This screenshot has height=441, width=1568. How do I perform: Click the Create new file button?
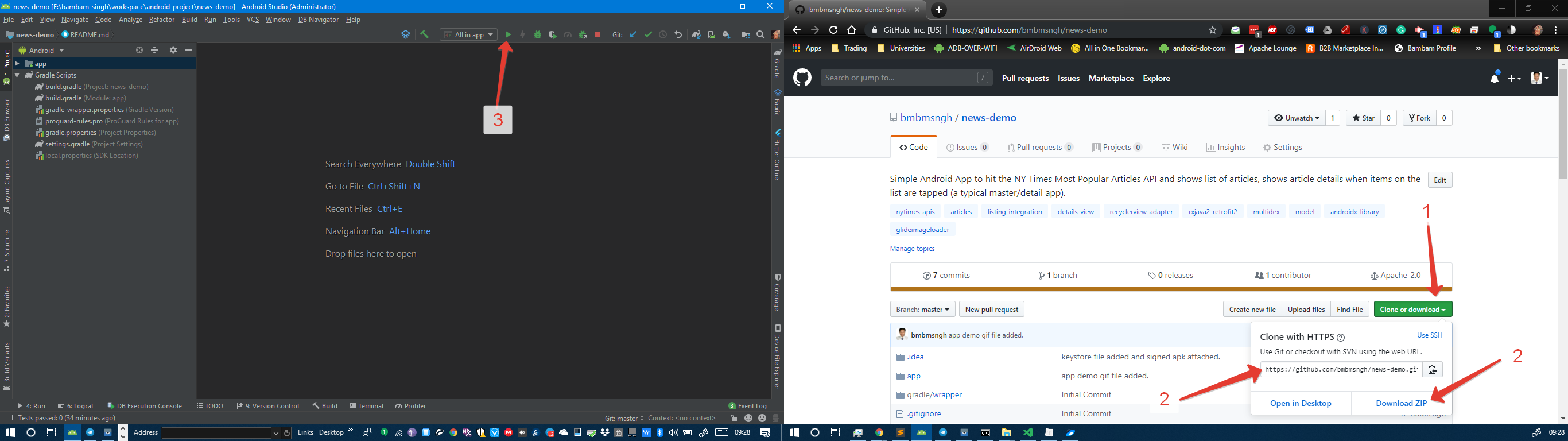(1252, 310)
